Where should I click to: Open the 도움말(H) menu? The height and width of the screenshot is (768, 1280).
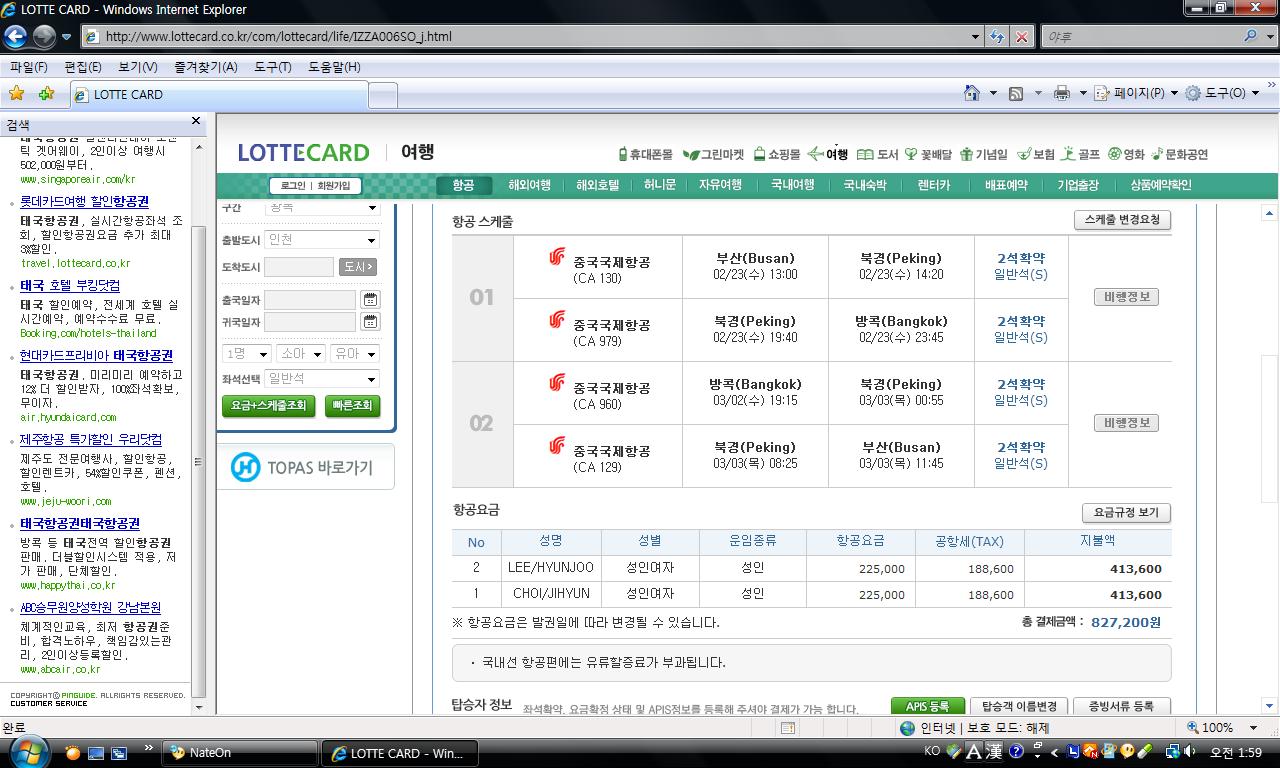[x=335, y=67]
